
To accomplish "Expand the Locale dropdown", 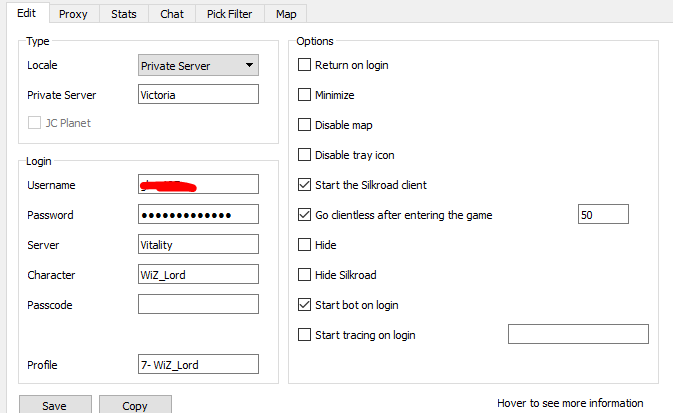I will pos(198,66).
